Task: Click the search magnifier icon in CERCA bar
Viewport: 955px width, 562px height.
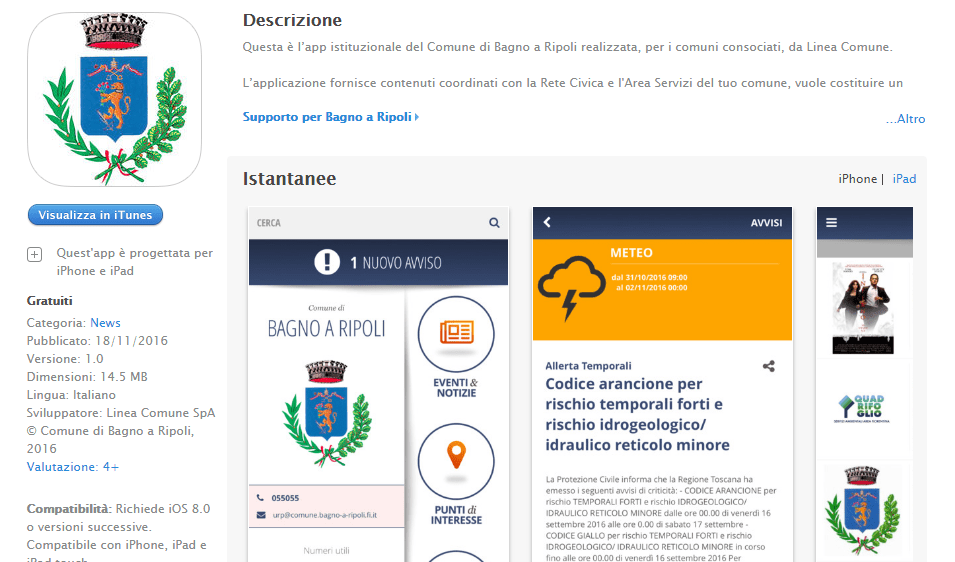Action: pyautogui.click(x=494, y=223)
